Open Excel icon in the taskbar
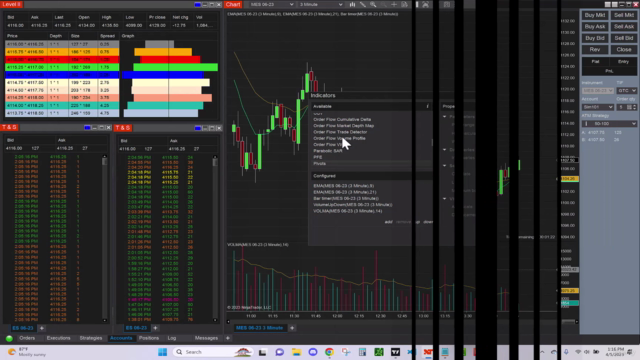The height and width of the screenshot is (360, 640). (379, 352)
